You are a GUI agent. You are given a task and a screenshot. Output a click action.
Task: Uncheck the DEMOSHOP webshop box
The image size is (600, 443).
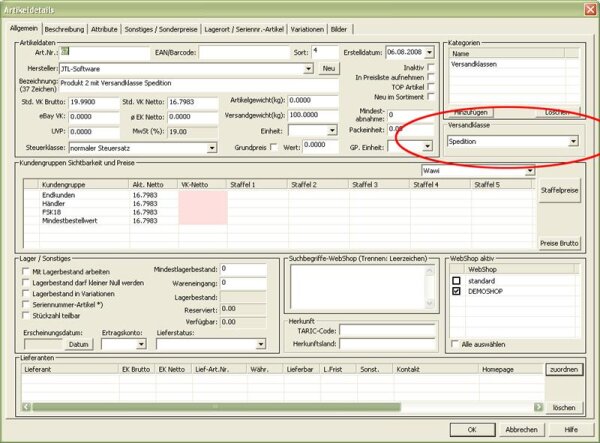click(456, 291)
